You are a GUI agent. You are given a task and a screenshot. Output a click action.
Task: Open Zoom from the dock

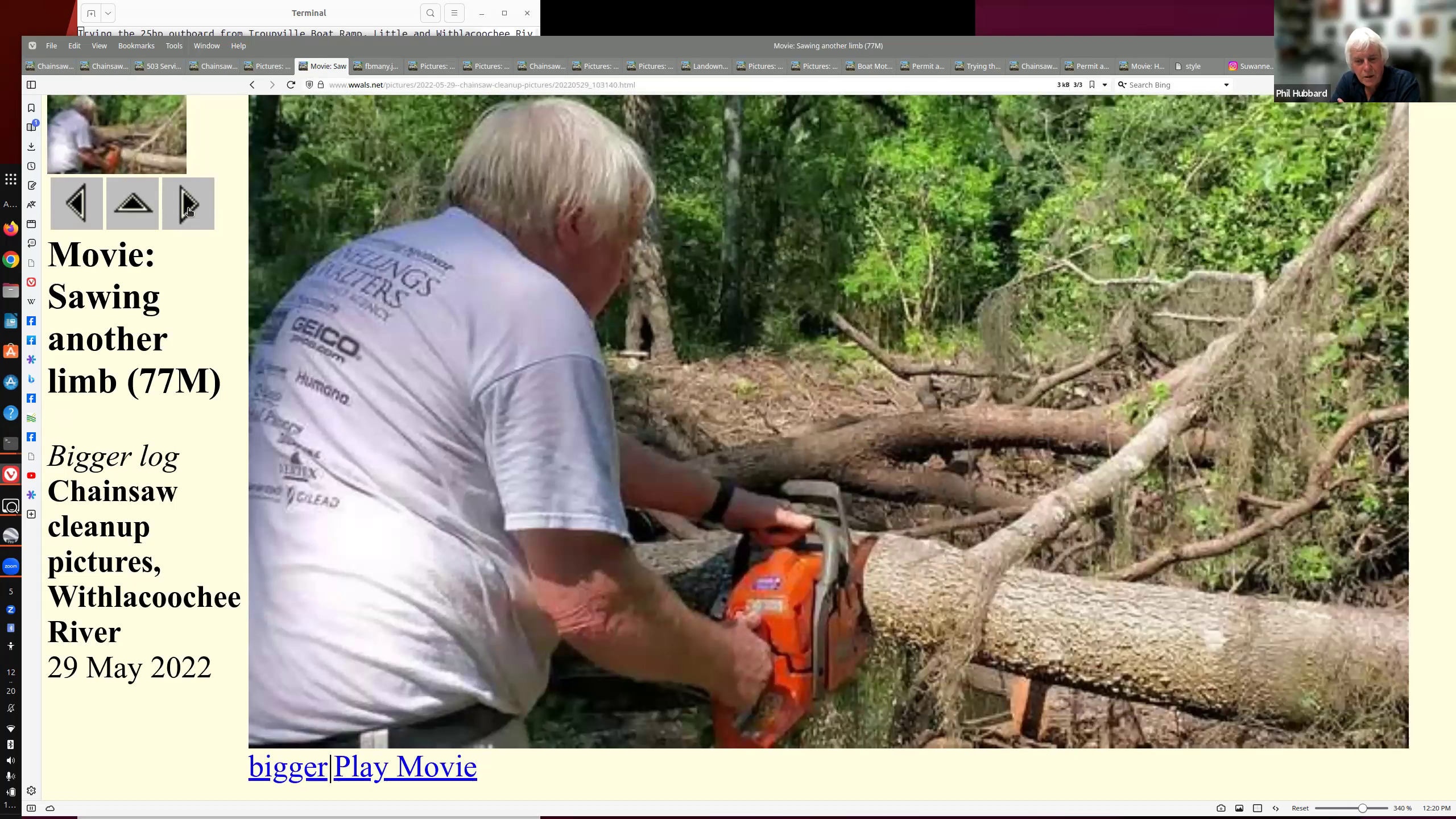[x=11, y=566]
